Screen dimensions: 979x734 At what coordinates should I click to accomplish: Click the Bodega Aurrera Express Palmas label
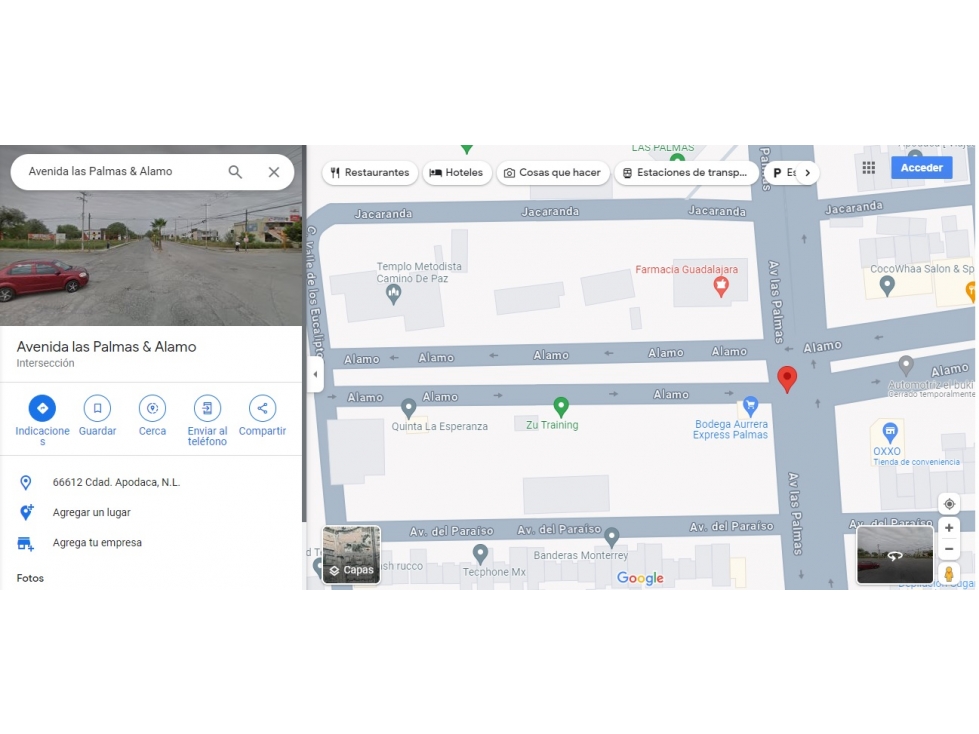click(731, 429)
